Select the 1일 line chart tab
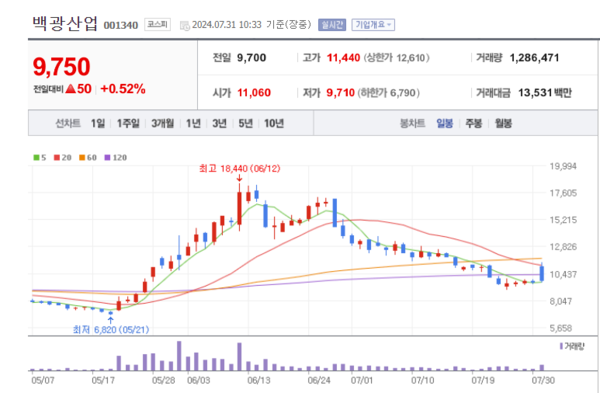The width and height of the screenshot is (600, 393). click(98, 123)
